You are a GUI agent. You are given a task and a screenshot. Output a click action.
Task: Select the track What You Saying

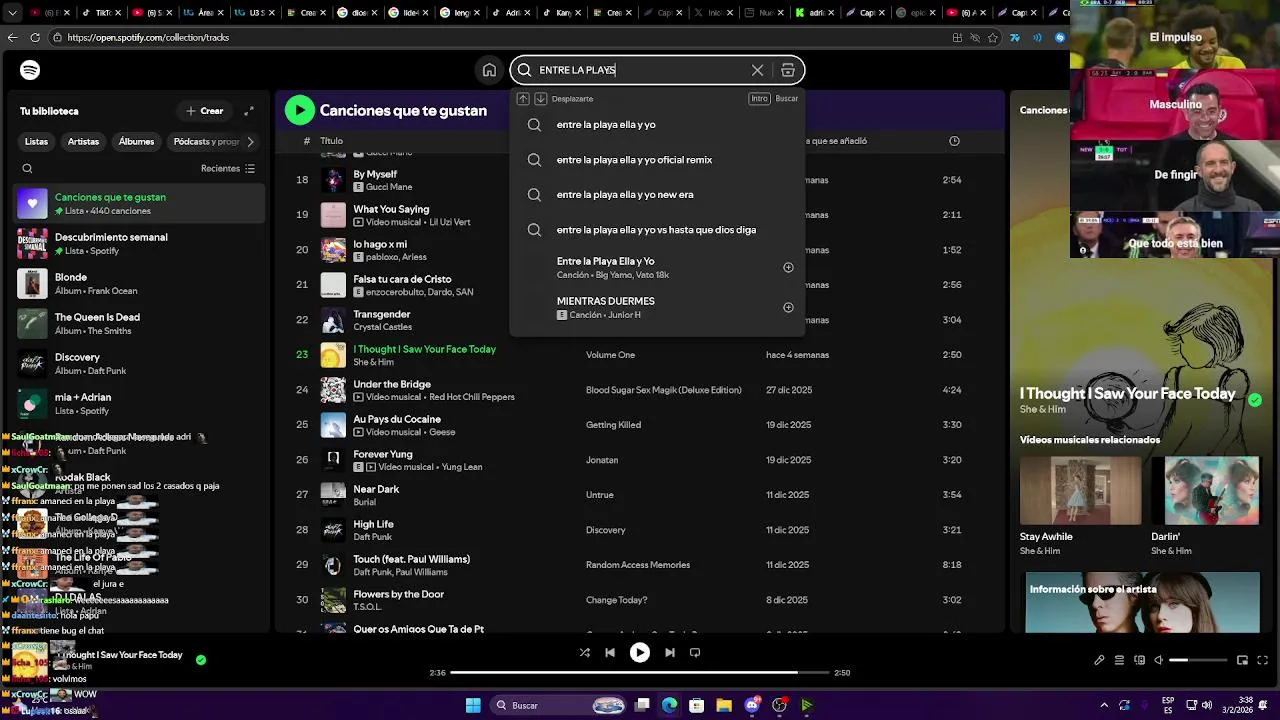[x=391, y=209]
